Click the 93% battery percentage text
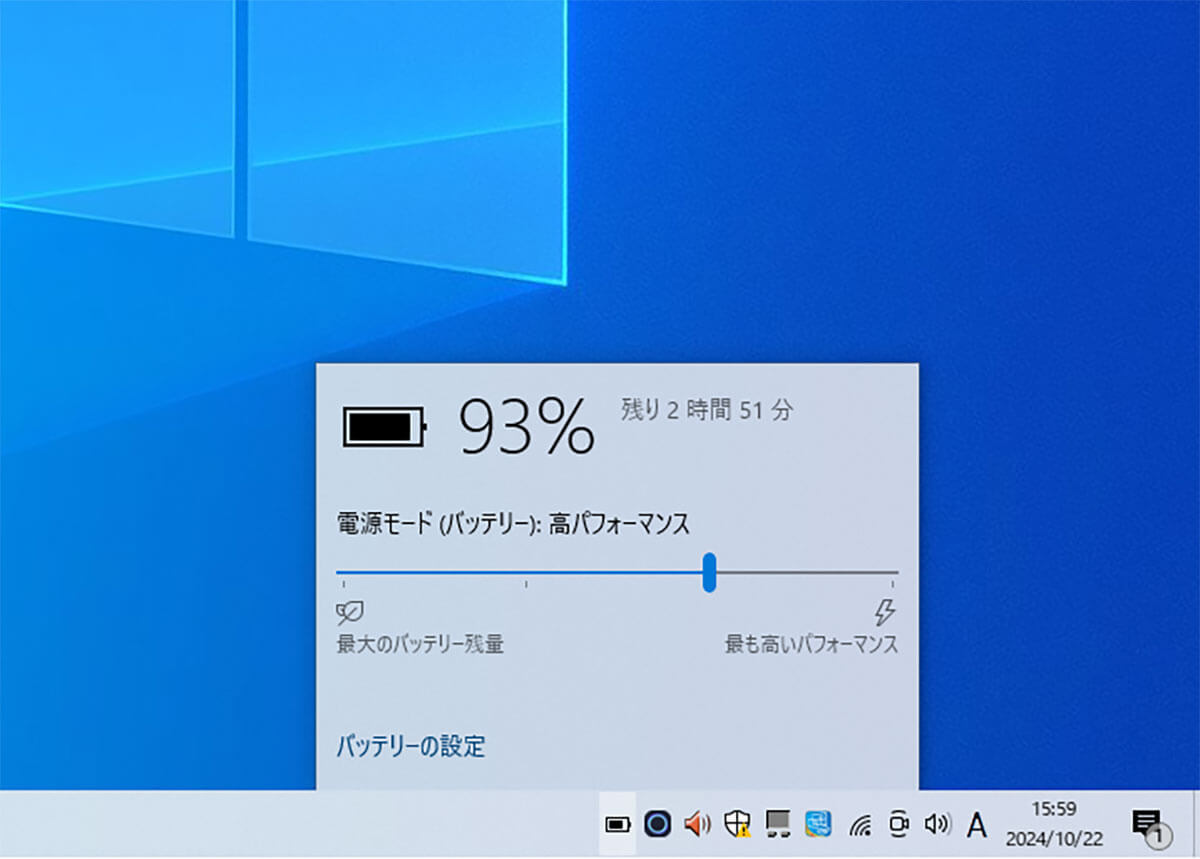Image resolution: width=1200 pixels, height=859 pixels. click(x=527, y=427)
